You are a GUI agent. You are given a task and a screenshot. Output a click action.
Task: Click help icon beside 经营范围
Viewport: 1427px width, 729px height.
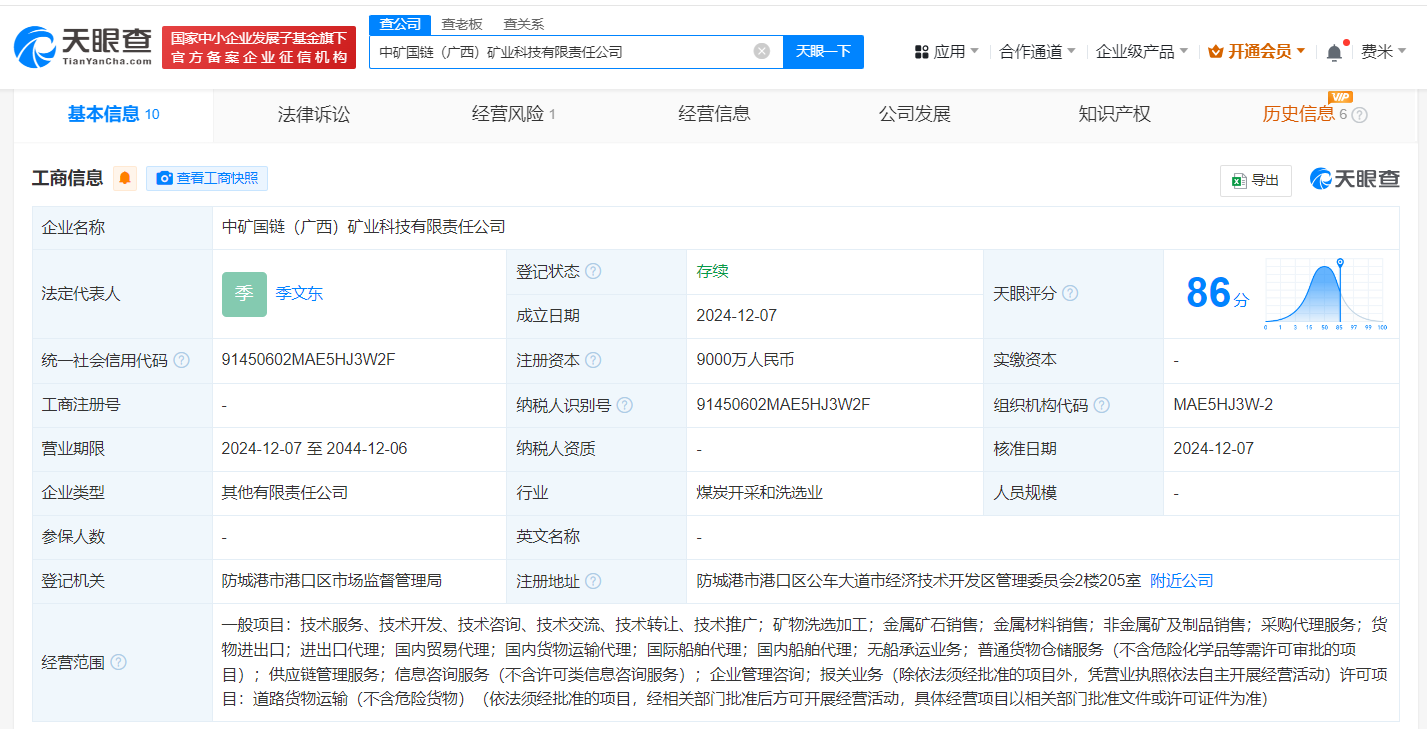[119, 662]
